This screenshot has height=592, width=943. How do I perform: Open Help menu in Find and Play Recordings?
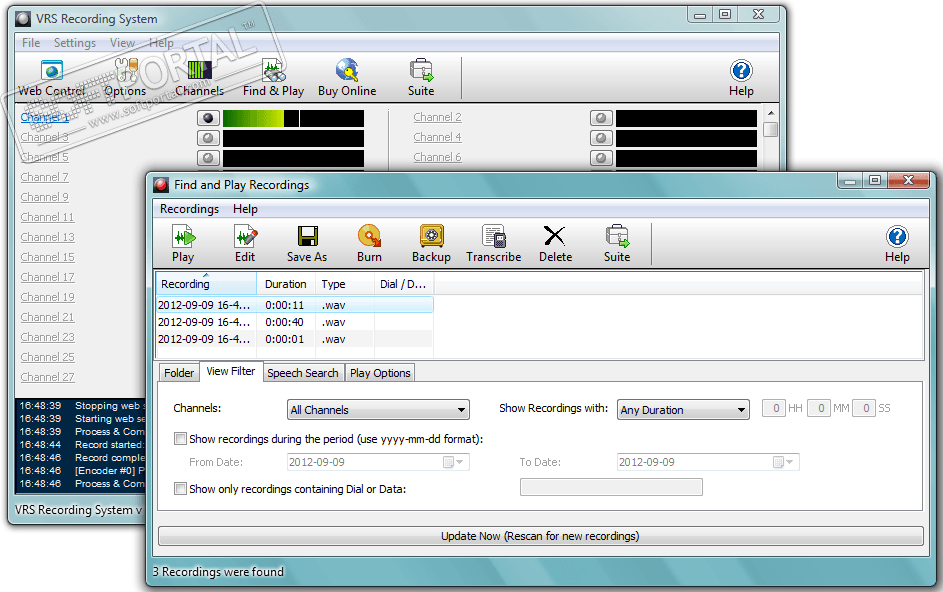245,209
